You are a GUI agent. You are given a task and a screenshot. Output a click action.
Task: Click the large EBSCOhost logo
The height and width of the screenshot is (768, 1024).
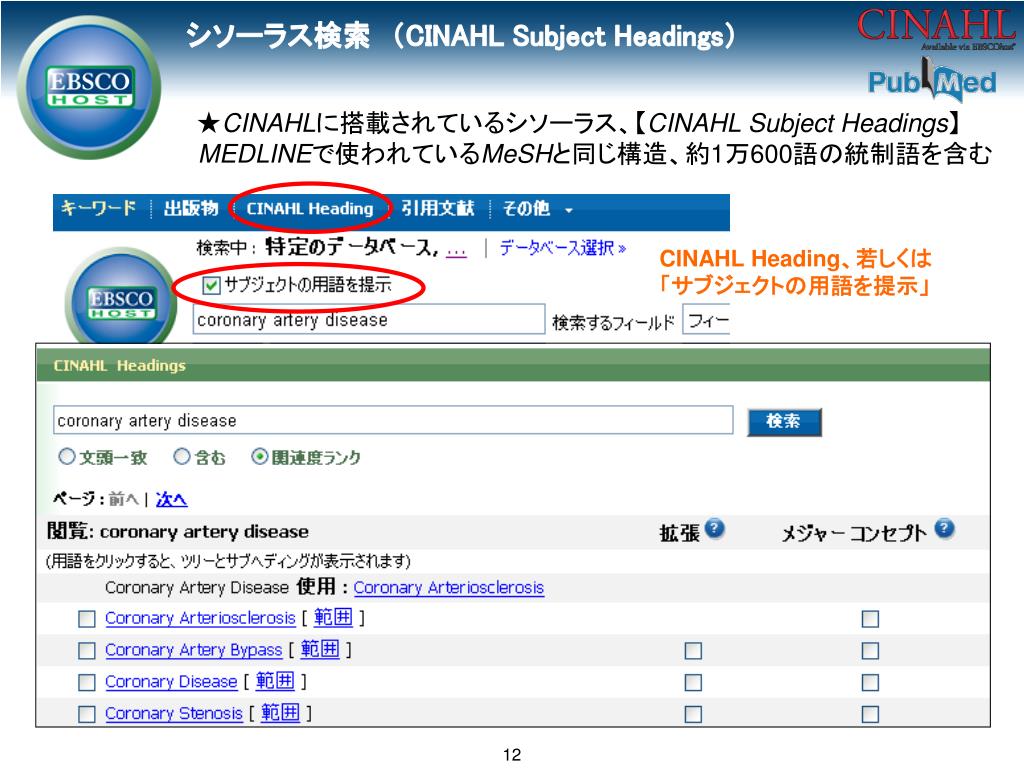pos(89,88)
